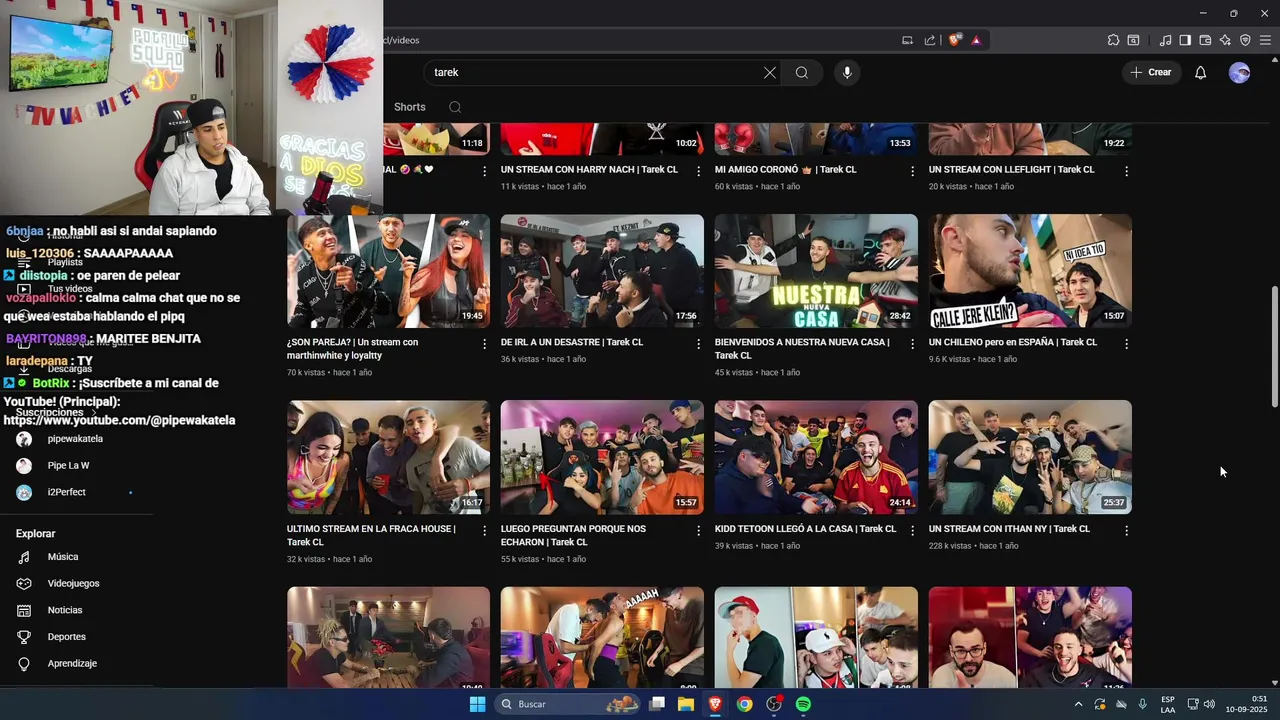This screenshot has width=1280, height=720.
Task: Open the tab search icon in browser toolbar
Action: point(1133,40)
